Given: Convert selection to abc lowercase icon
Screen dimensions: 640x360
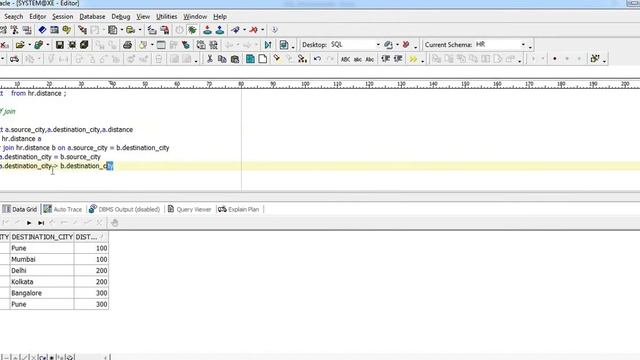Looking at the screenshot, I should pyautogui.click(x=358, y=59).
